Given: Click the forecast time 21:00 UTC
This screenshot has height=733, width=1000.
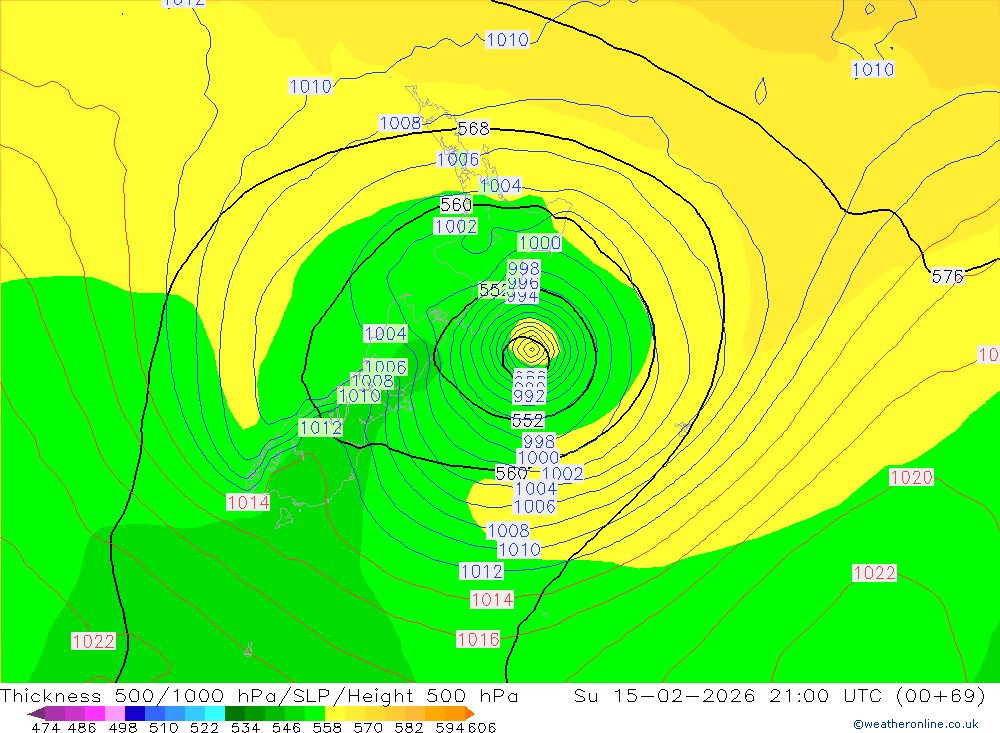Looking at the screenshot, I should (828, 695).
